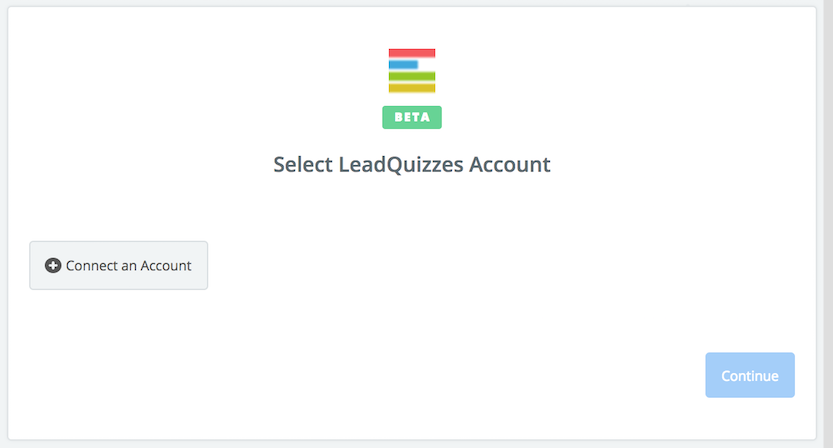Viewport: 833px width, 448px height.
Task: Click the "Select LeadQuizzes Account" heading
Action: (x=412, y=164)
